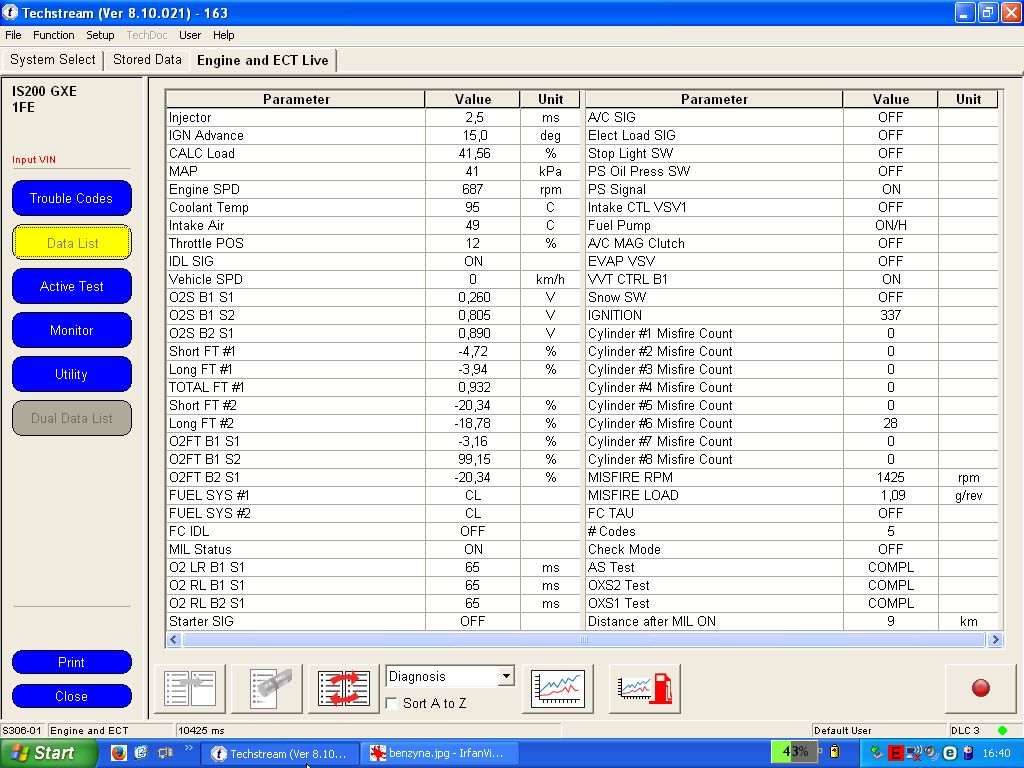Select the Long FT #2 parameter

(374, 423)
